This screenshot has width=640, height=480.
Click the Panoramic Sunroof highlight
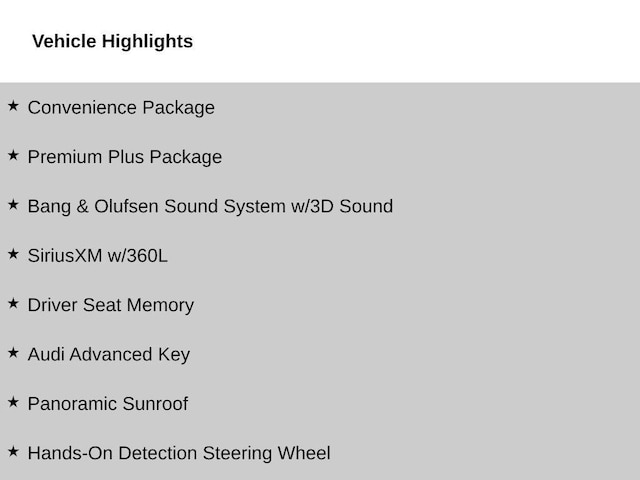point(108,404)
